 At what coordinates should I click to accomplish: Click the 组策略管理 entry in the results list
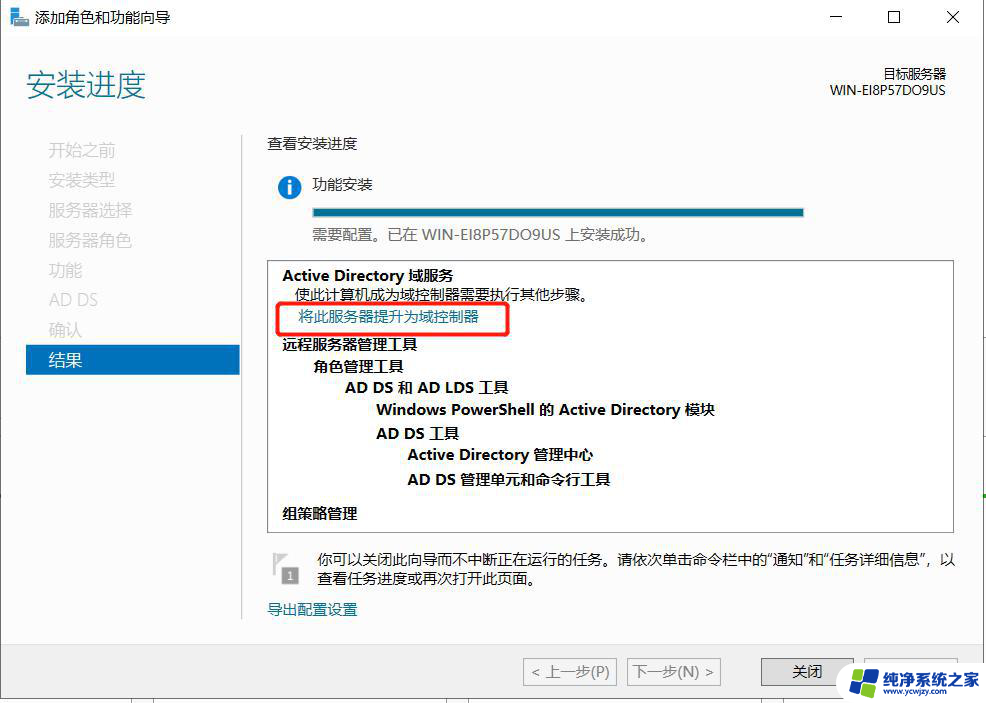click(319, 514)
